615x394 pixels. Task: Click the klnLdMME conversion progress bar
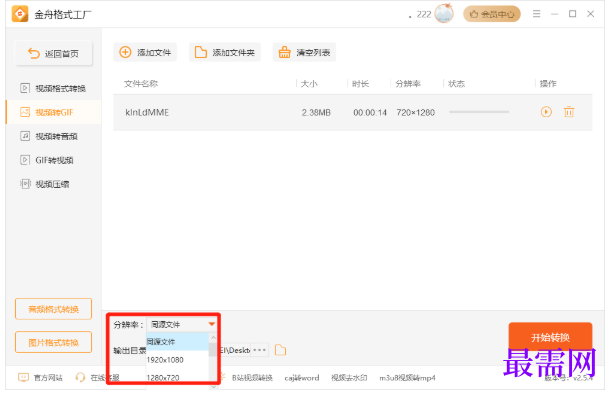pos(479,112)
